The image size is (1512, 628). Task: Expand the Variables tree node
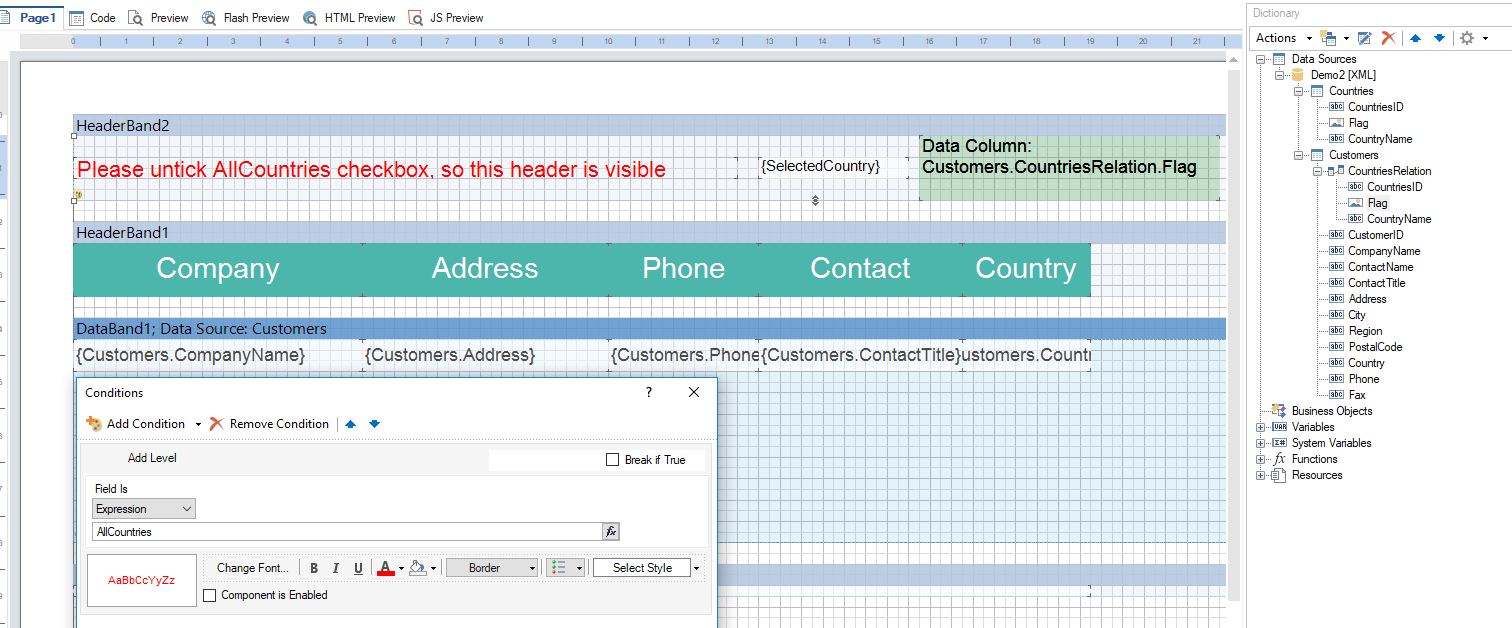[x=1260, y=427]
